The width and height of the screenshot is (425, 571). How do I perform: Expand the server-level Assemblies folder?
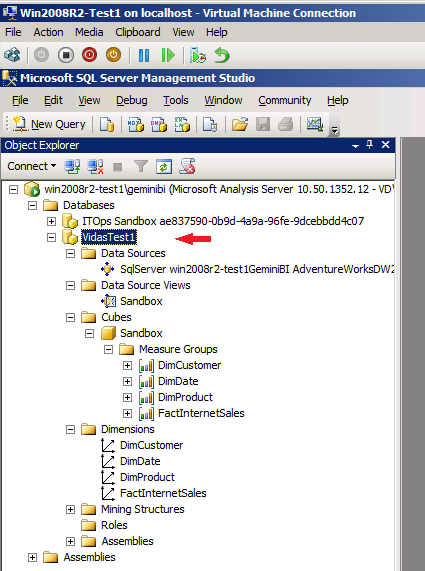[32, 558]
